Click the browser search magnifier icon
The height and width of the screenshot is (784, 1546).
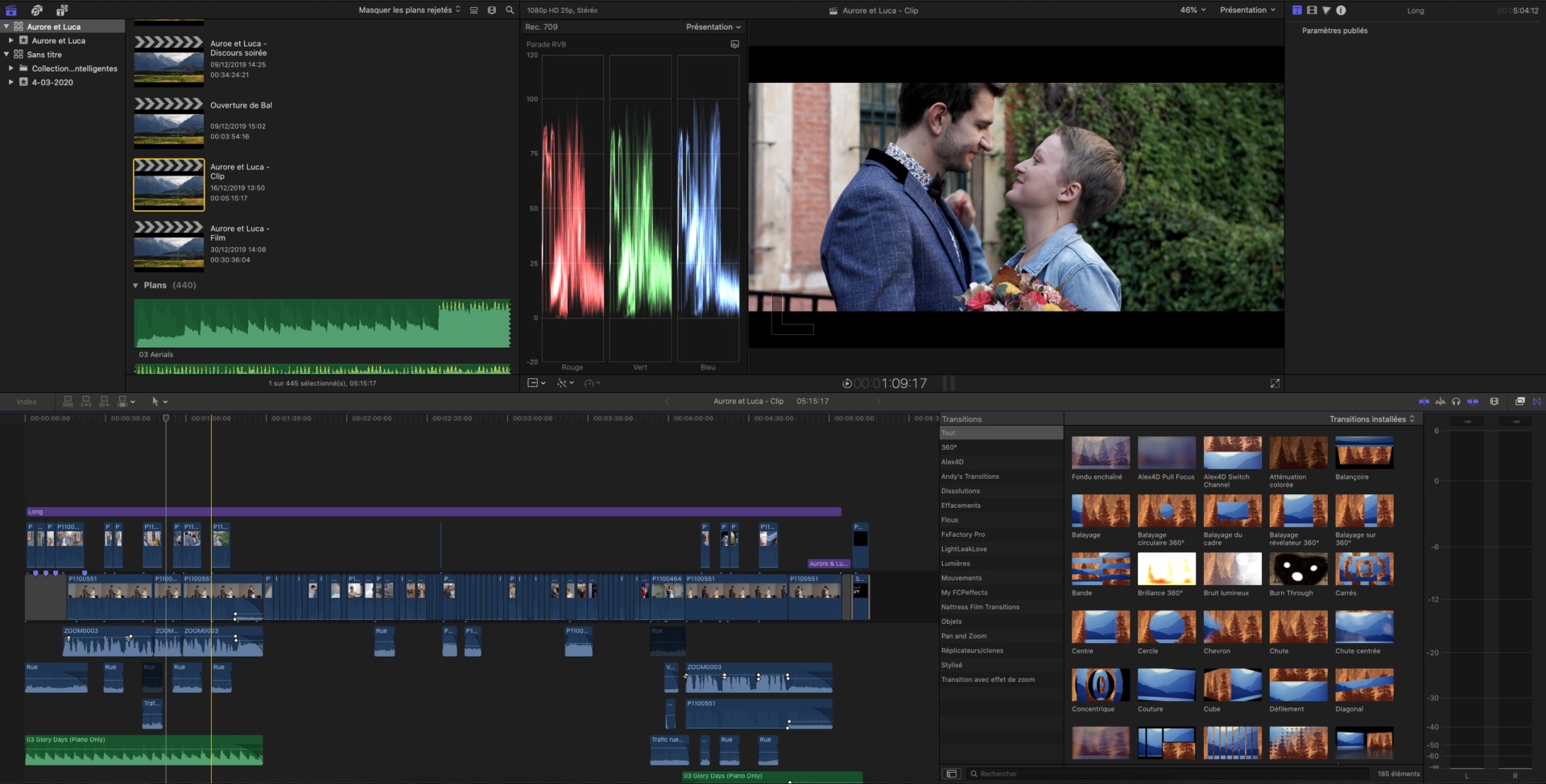510,10
